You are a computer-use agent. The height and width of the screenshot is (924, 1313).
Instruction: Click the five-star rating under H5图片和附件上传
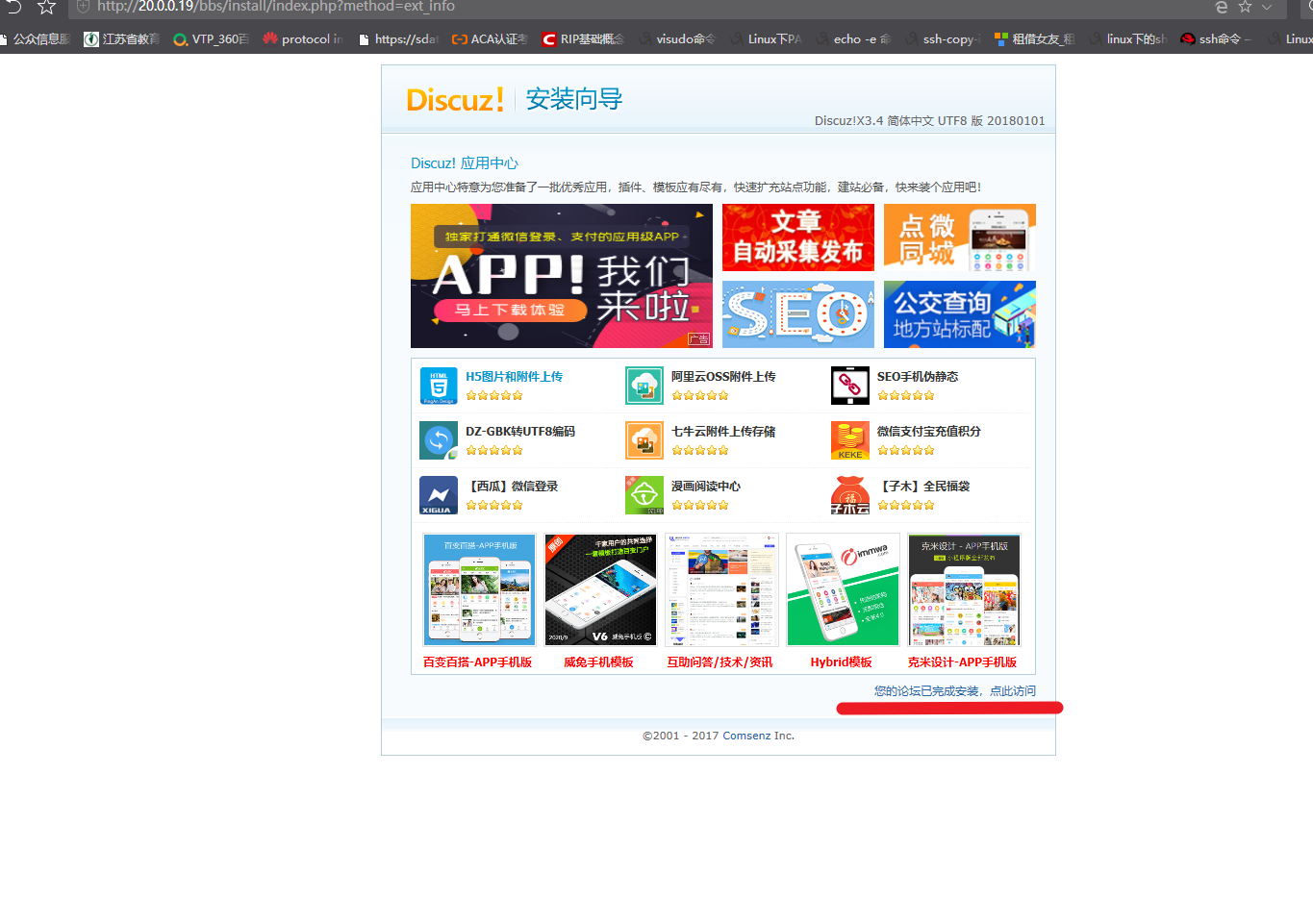[494, 395]
